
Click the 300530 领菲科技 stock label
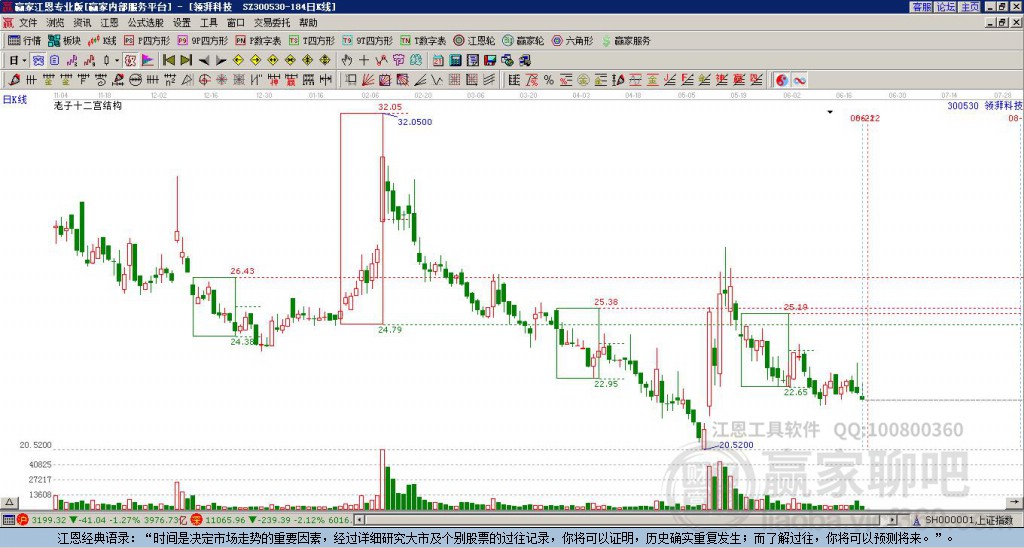click(x=985, y=105)
